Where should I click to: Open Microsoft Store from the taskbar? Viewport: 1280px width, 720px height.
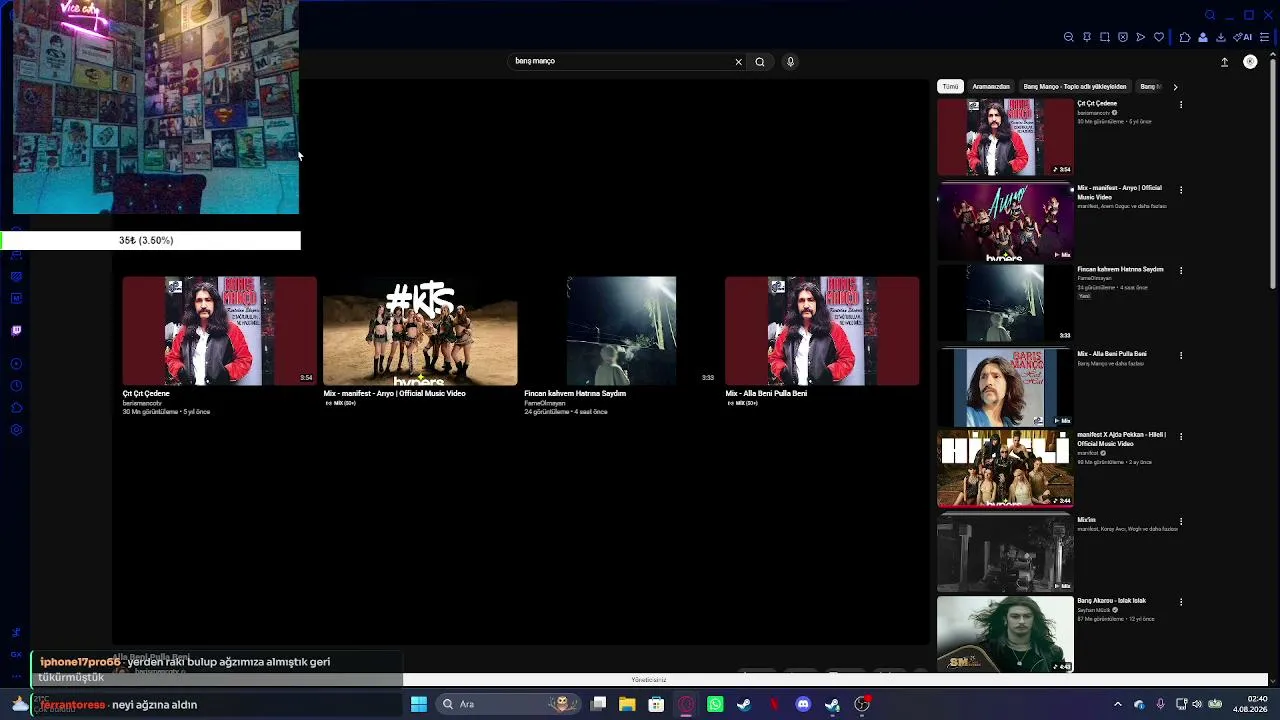point(656,704)
